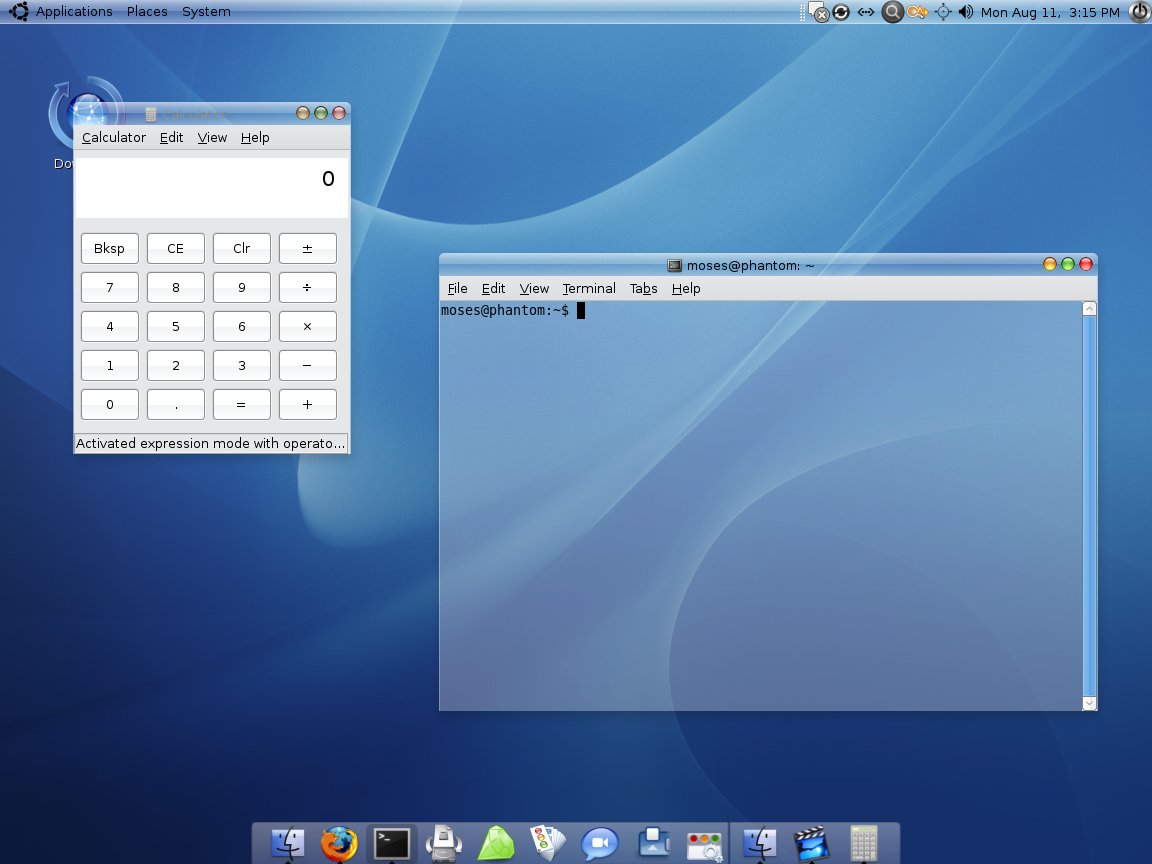Click the 7 key in Calculator
The height and width of the screenshot is (864, 1152).
pos(109,287)
